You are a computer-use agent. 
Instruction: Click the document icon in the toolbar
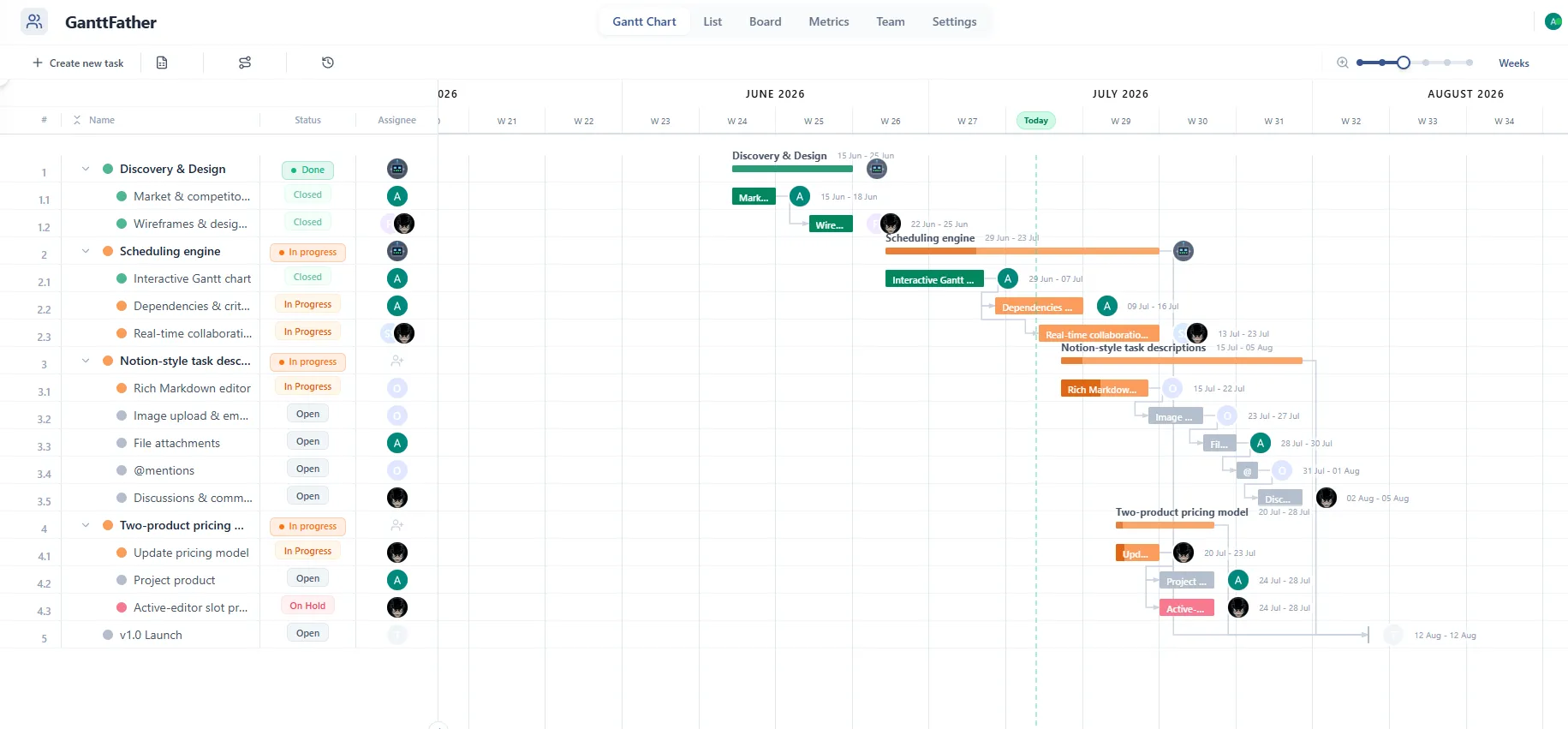[x=162, y=63]
